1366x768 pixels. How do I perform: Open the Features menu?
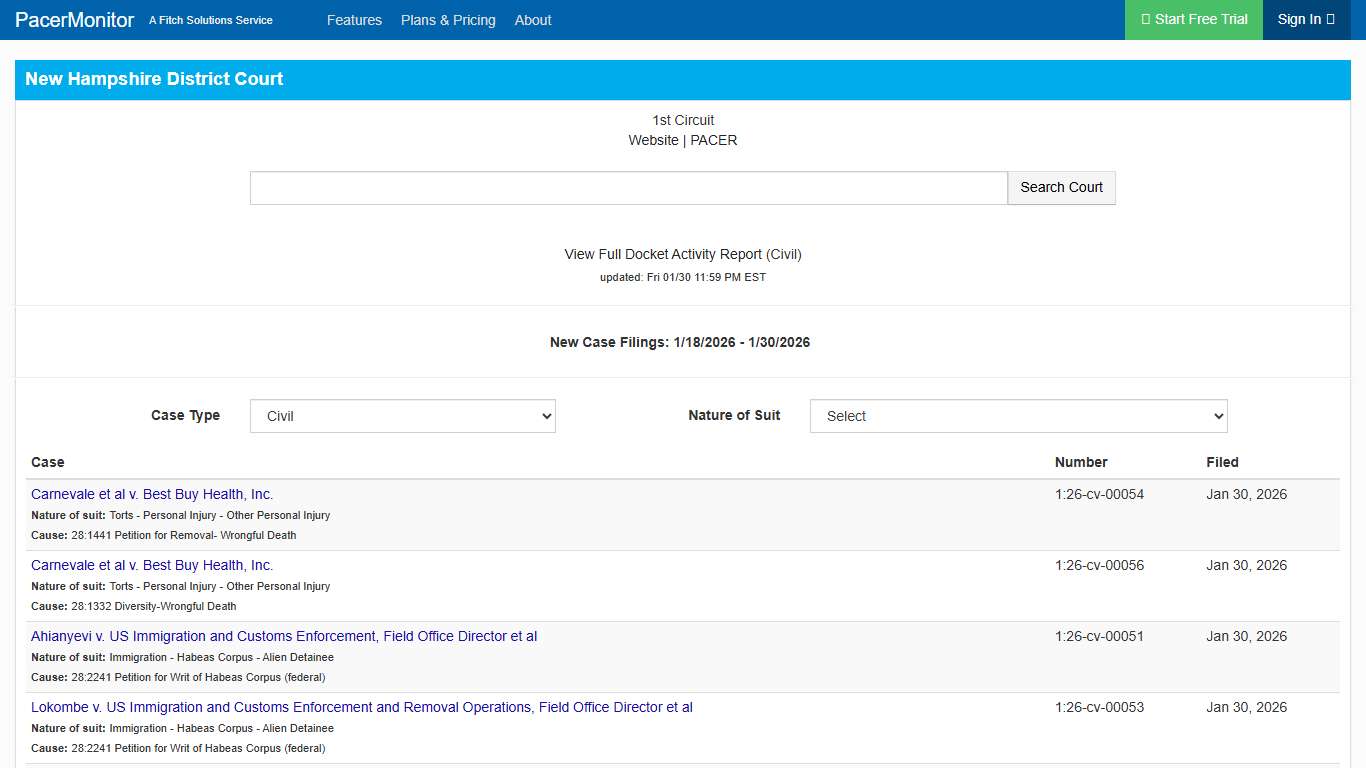354,20
